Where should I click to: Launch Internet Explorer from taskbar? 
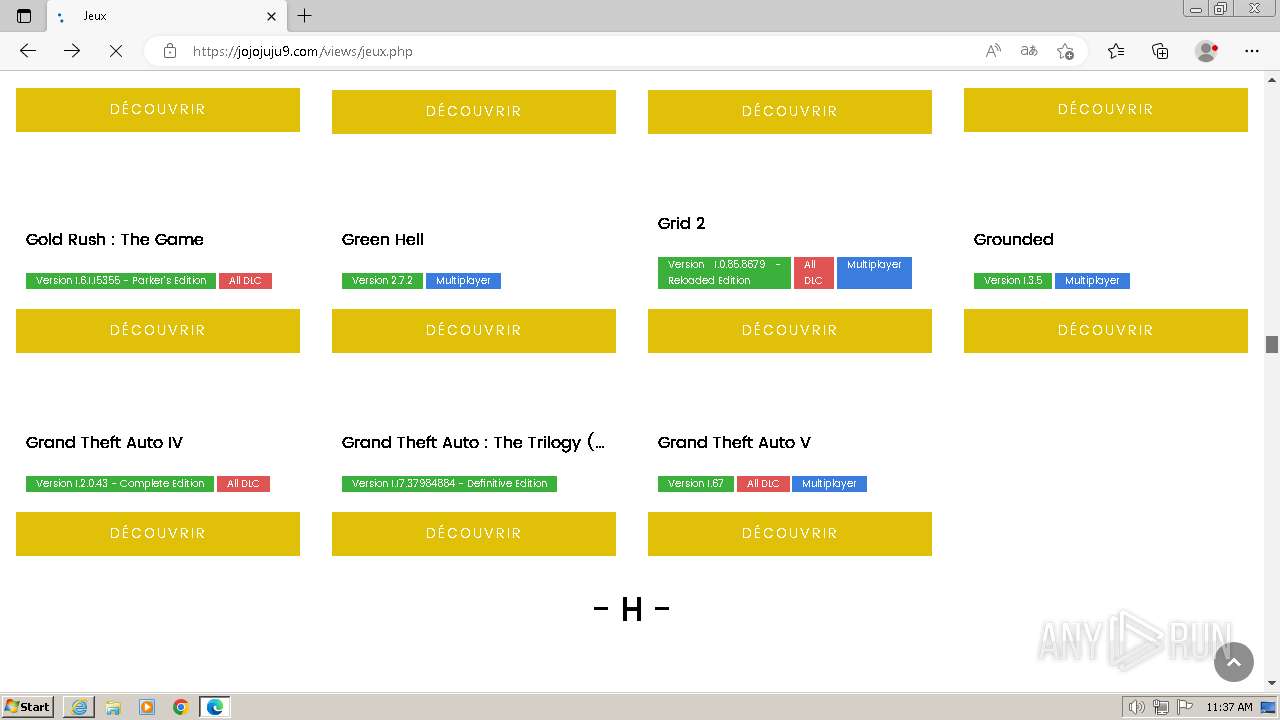pyautogui.click(x=79, y=707)
